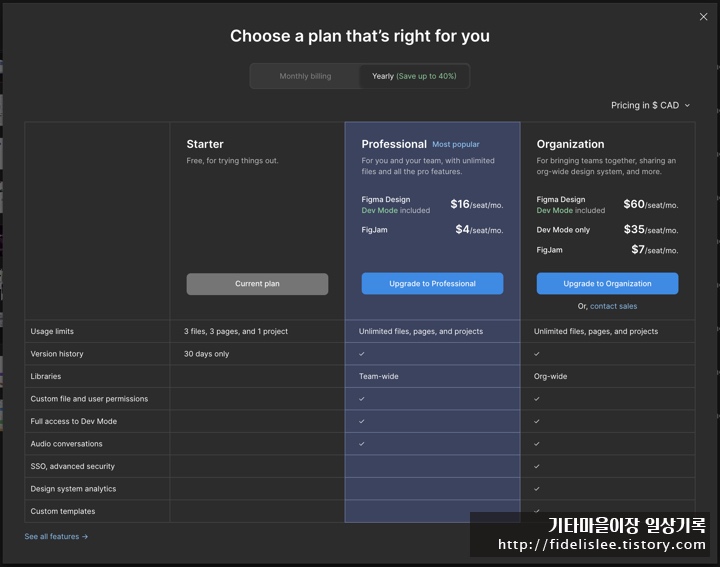This screenshot has height=567, width=720.
Task: Click Upgrade to Professional
Action: [432, 284]
